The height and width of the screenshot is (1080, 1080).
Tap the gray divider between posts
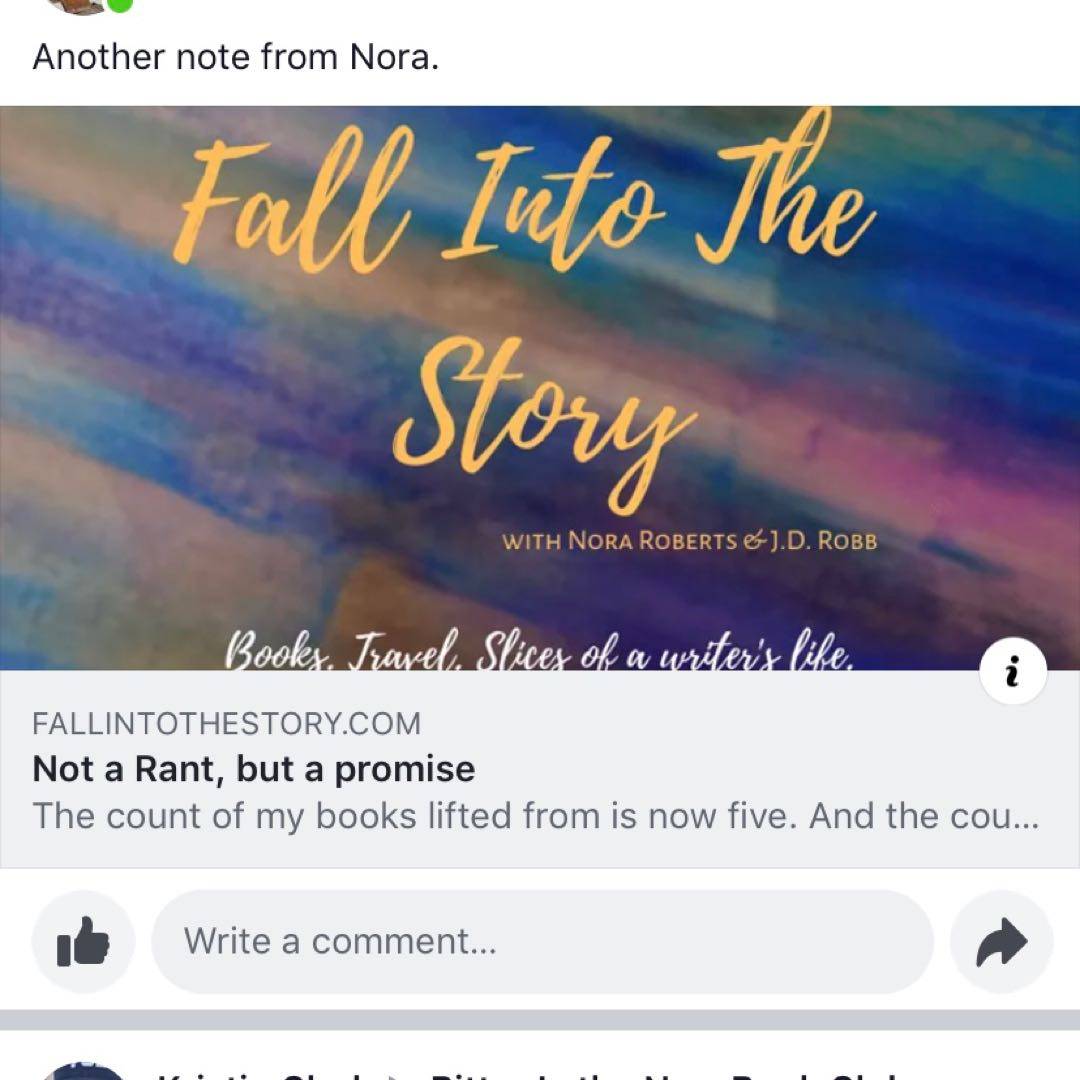tap(540, 1019)
